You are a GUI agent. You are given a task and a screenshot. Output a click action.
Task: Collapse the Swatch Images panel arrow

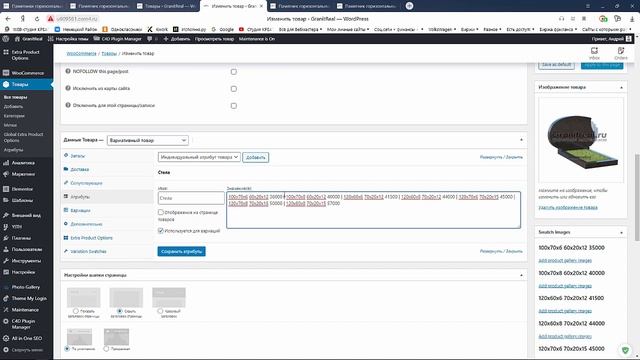[621, 232]
